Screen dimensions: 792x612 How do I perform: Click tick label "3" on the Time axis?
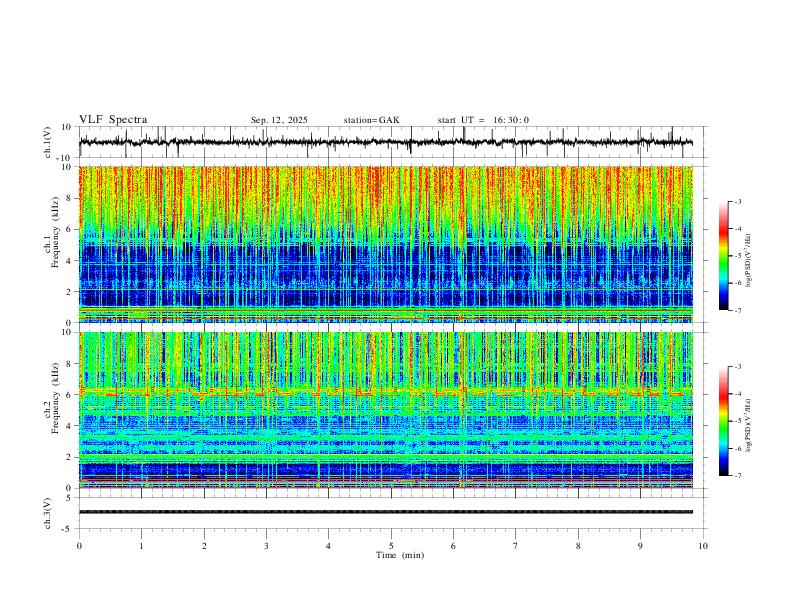pos(266,546)
